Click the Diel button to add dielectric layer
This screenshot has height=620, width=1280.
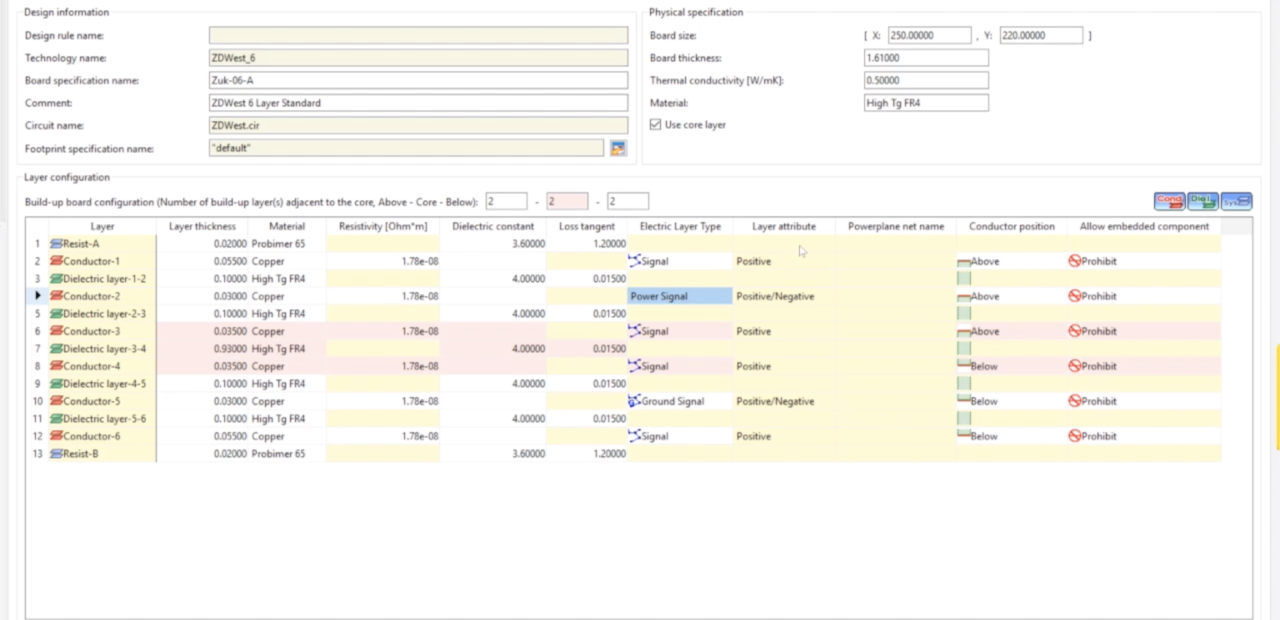(x=1202, y=201)
